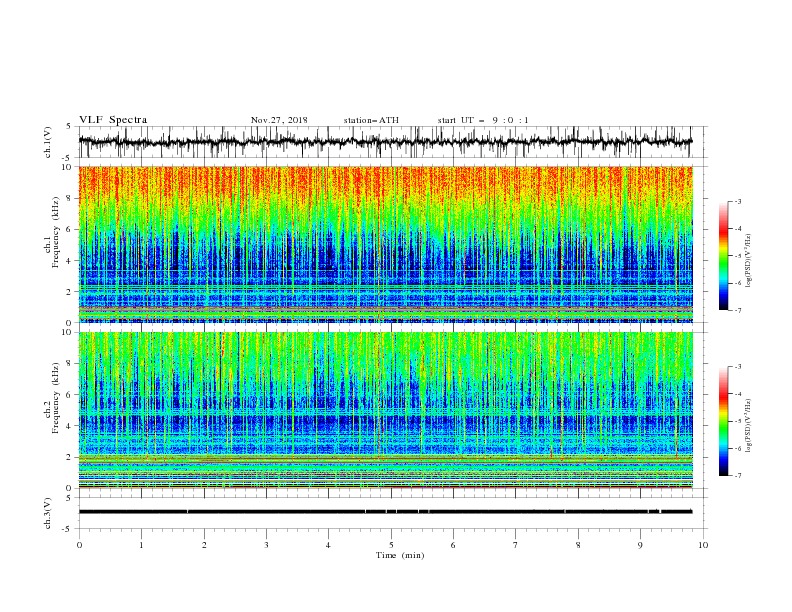Click the ch.1 spectrogram panel
This screenshot has width=792, height=612.
coord(385,244)
